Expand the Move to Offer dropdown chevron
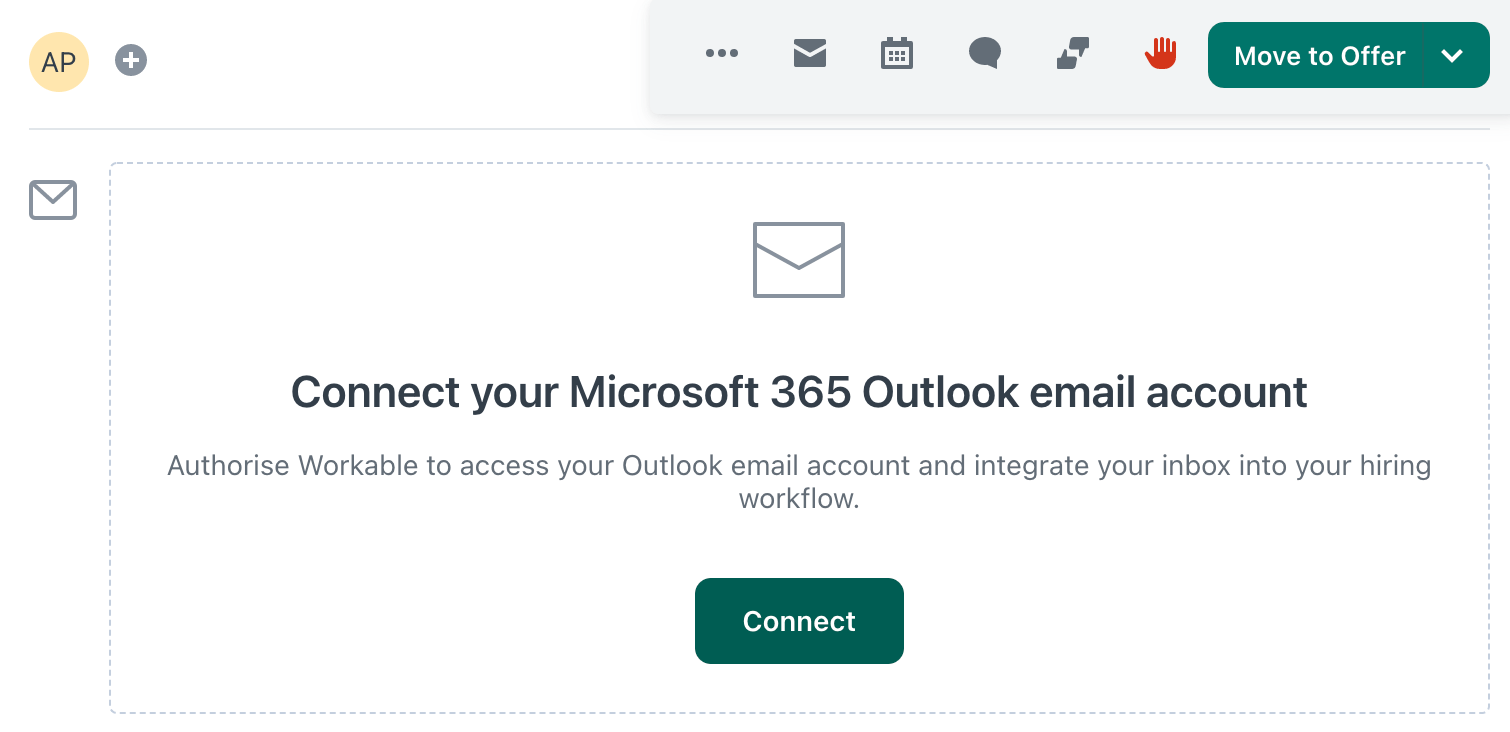 pos(1453,56)
